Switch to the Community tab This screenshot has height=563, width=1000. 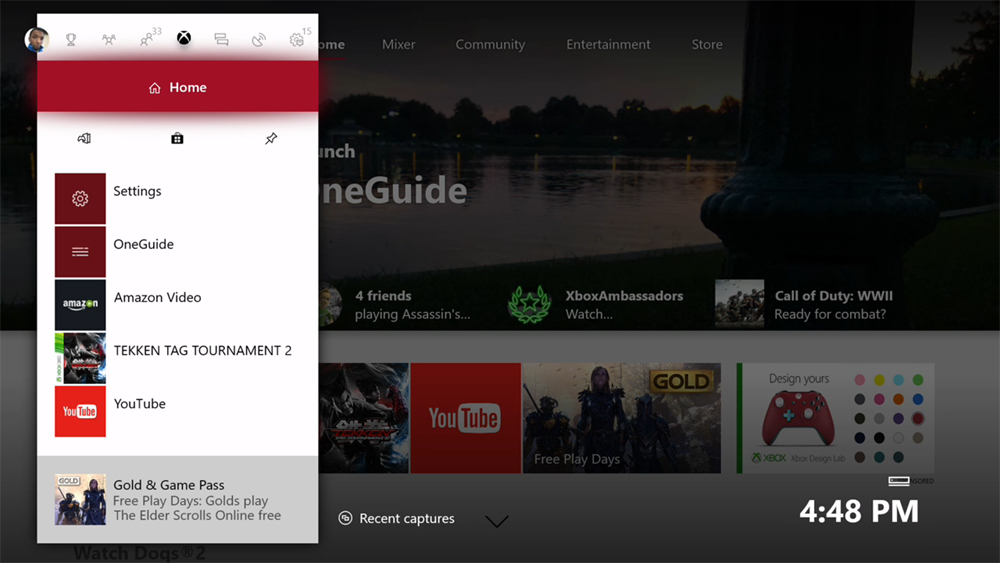[490, 45]
